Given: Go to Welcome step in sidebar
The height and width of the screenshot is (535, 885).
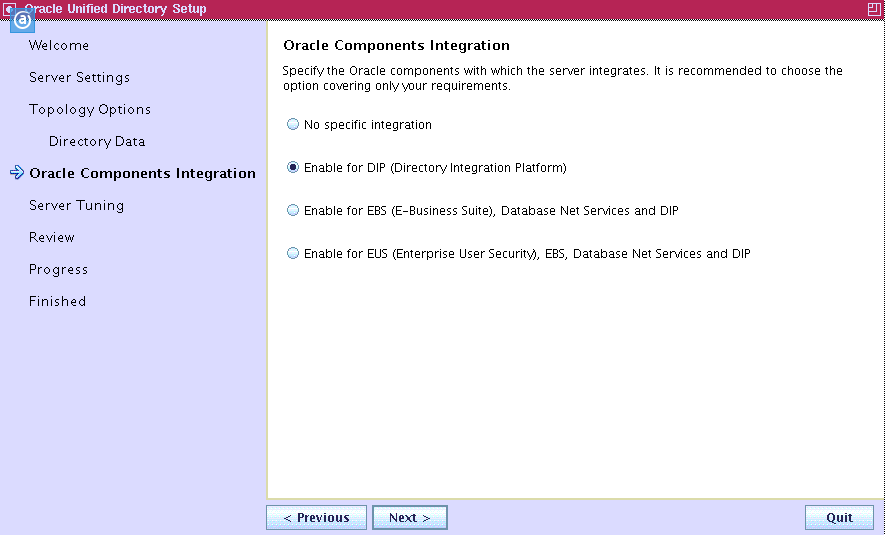Looking at the screenshot, I should pos(59,45).
